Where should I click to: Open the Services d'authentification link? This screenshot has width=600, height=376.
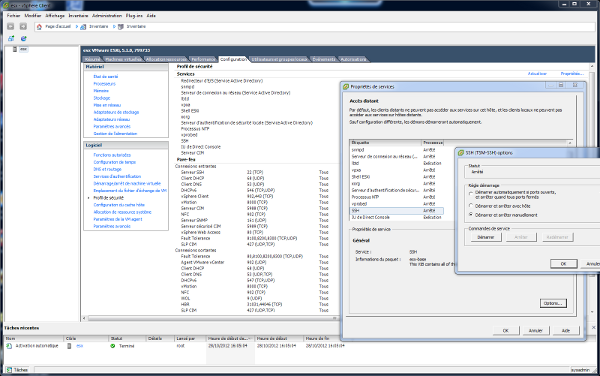[x=117, y=176]
